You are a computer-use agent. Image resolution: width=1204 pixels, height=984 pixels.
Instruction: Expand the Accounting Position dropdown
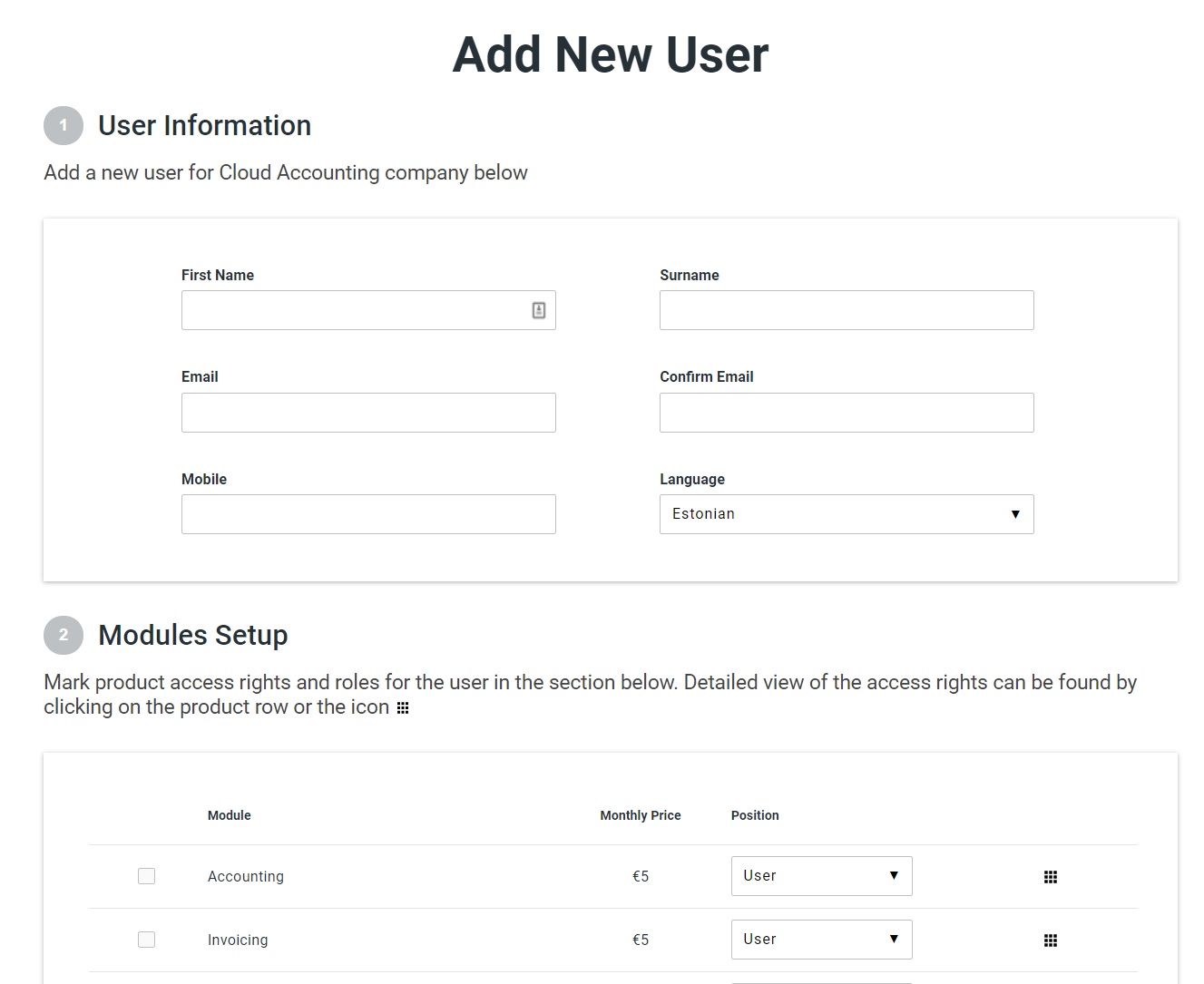821,876
